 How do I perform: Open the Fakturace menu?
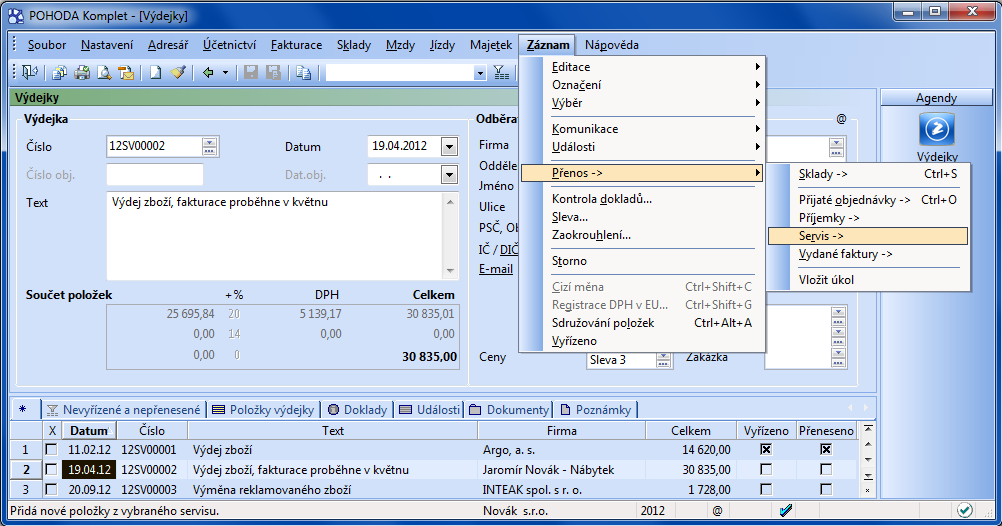coord(296,45)
